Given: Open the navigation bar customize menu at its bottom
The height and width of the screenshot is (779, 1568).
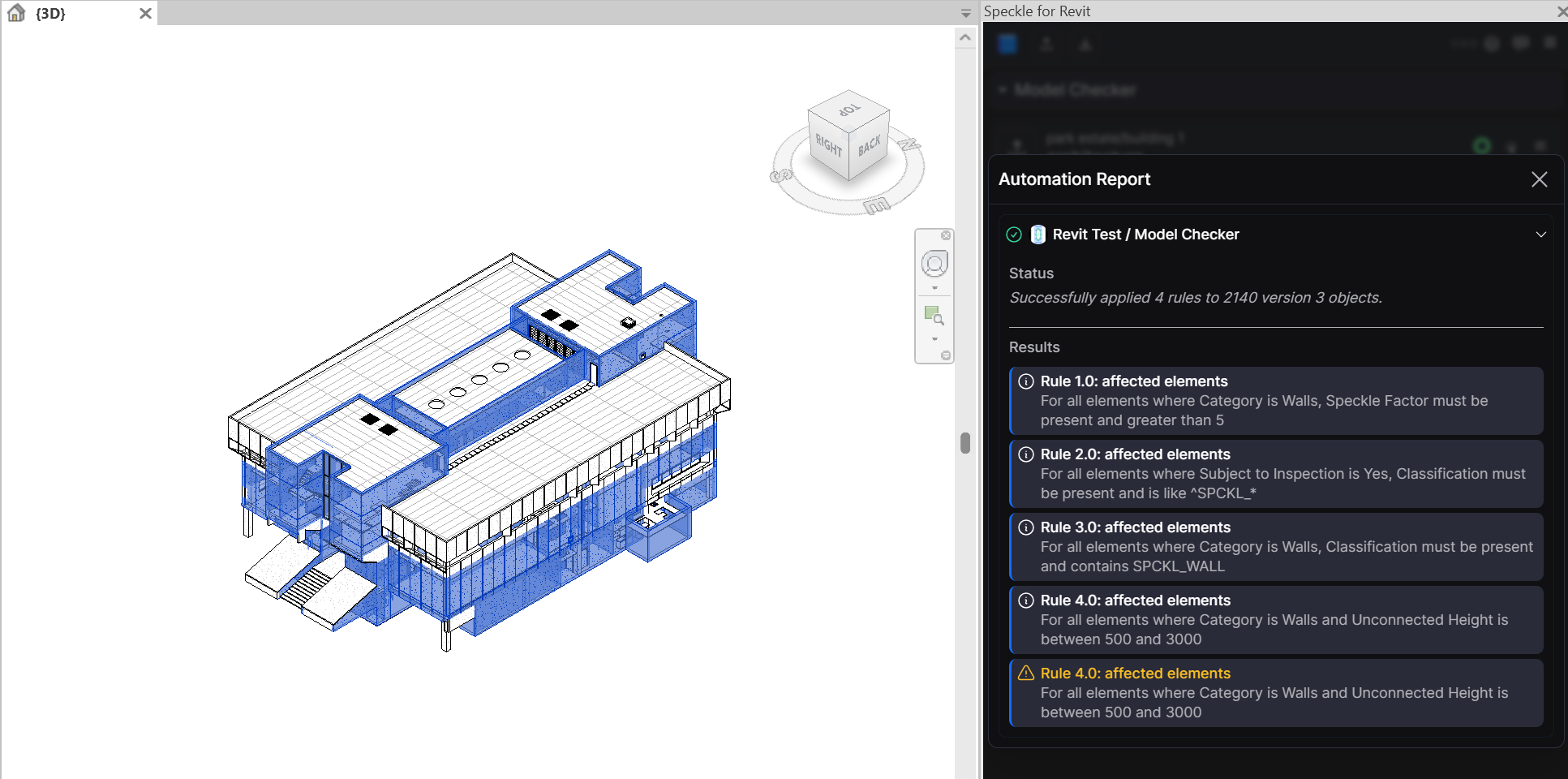Looking at the screenshot, I should [x=946, y=355].
